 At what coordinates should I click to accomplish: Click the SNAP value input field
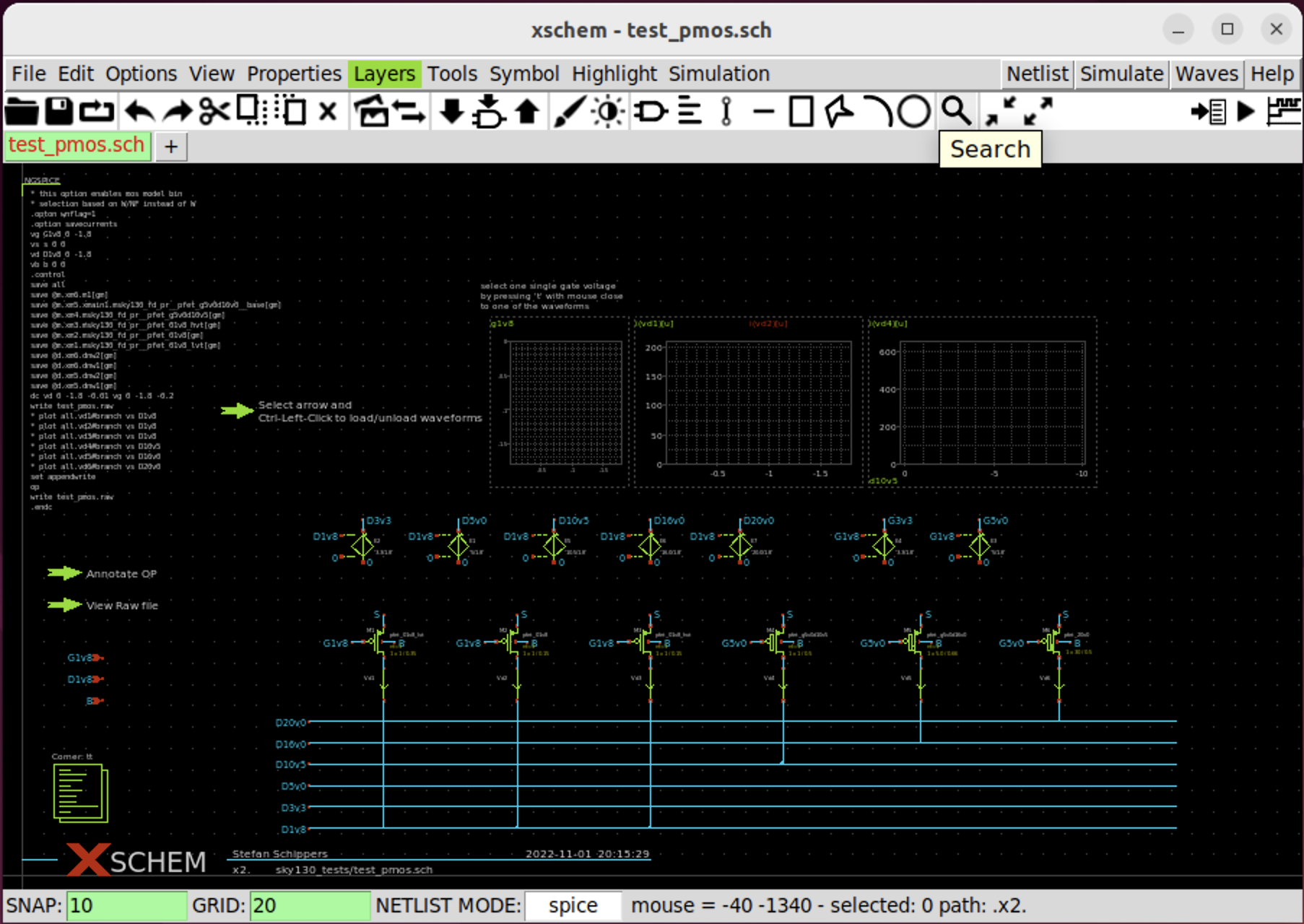click(x=126, y=905)
